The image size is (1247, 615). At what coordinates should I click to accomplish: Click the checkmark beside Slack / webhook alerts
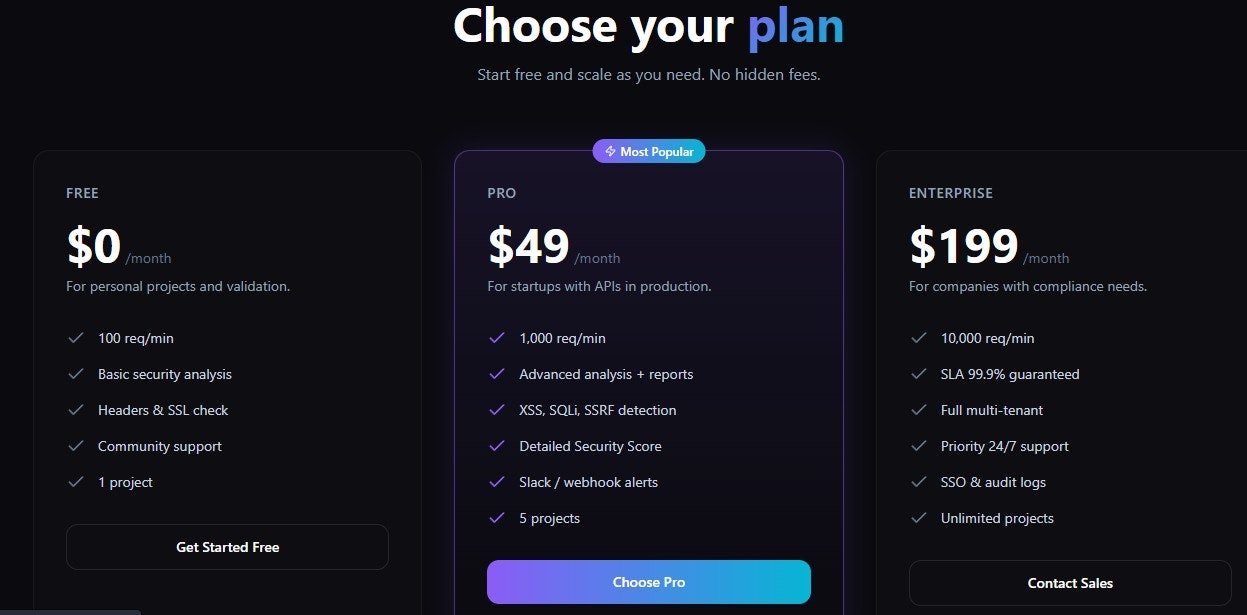tap(497, 482)
